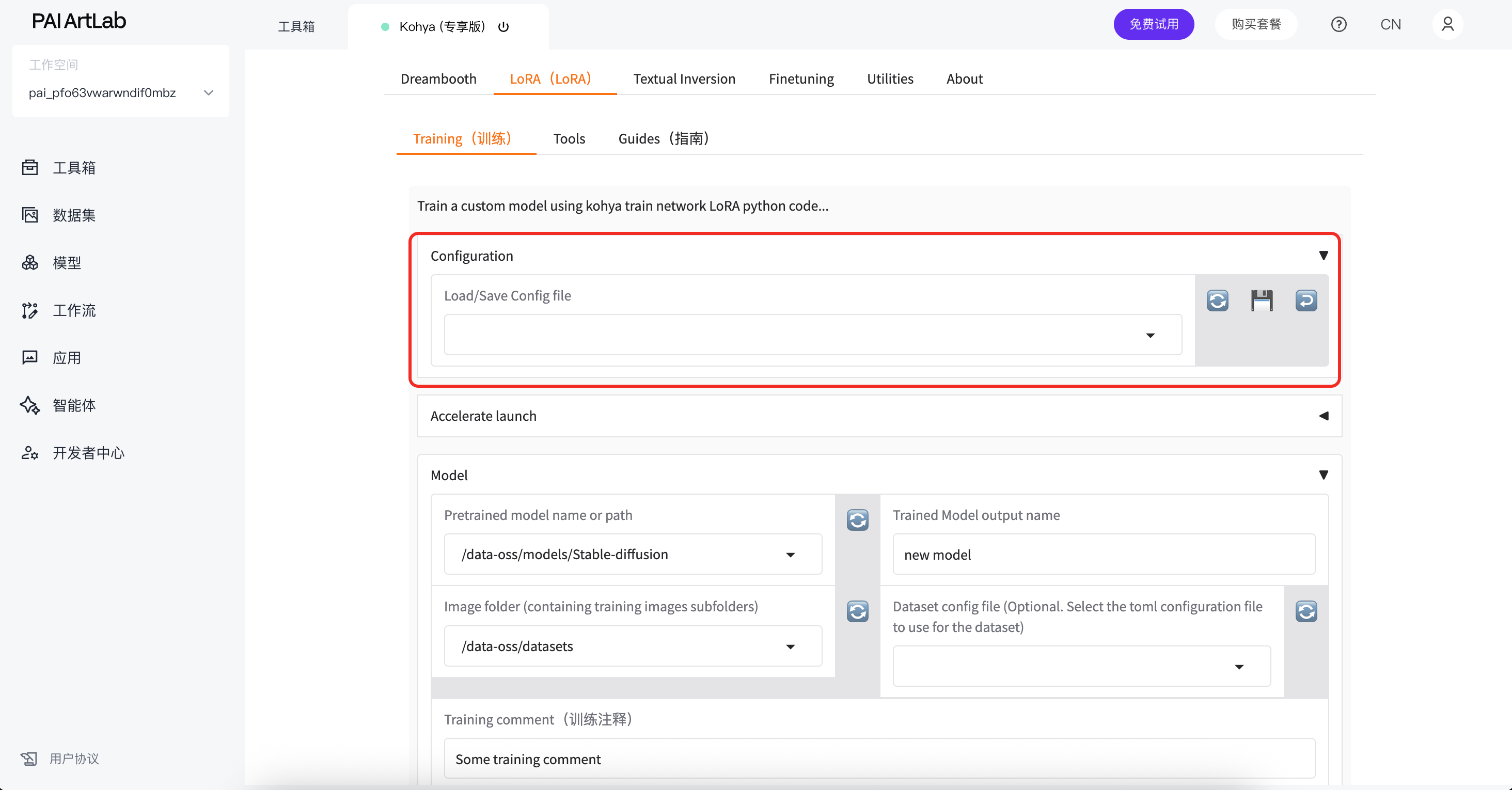Collapse the Model section

1323,475
